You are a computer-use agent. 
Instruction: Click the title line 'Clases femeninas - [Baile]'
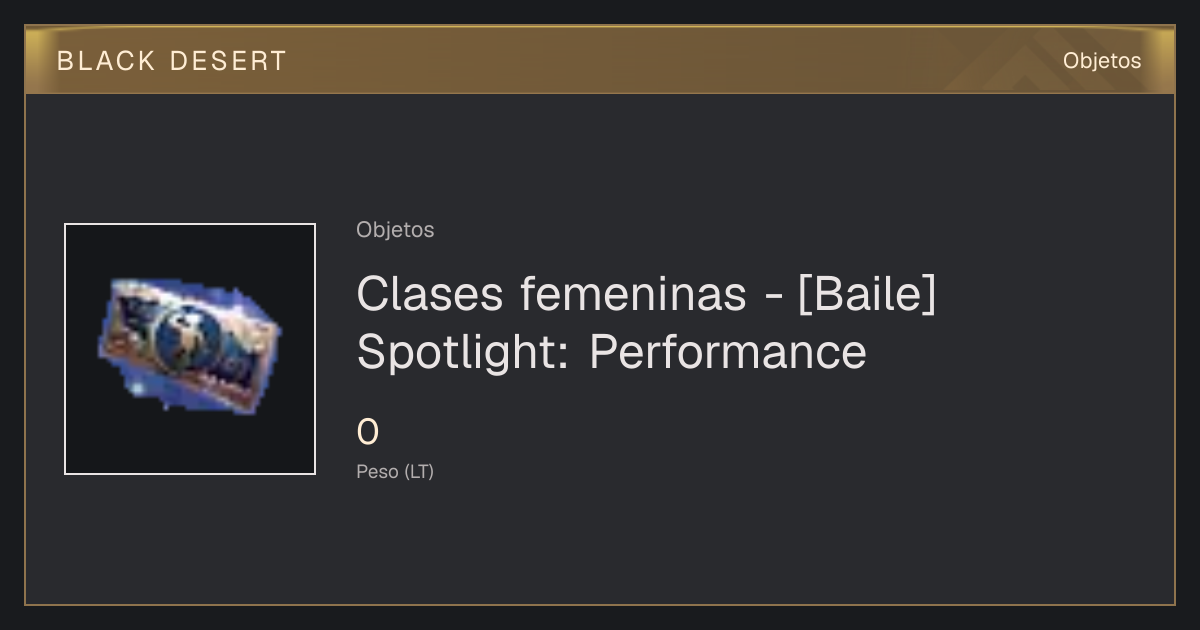(x=646, y=294)
